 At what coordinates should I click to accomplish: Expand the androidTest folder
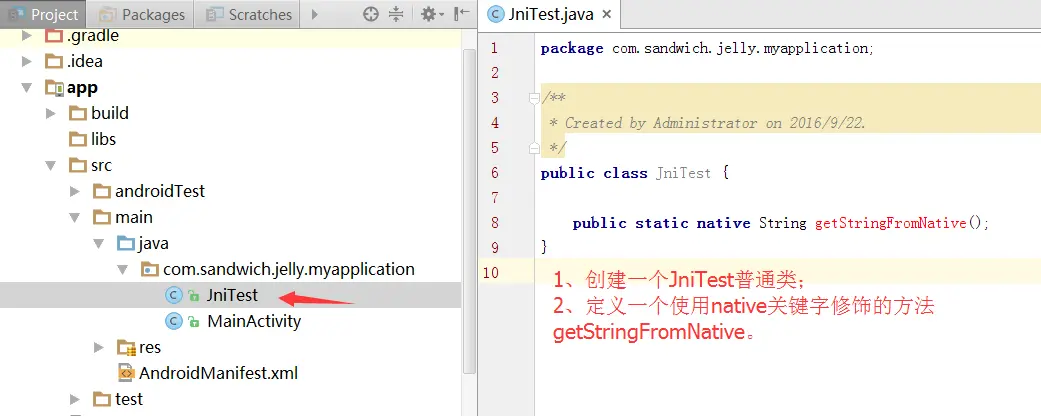75,191
